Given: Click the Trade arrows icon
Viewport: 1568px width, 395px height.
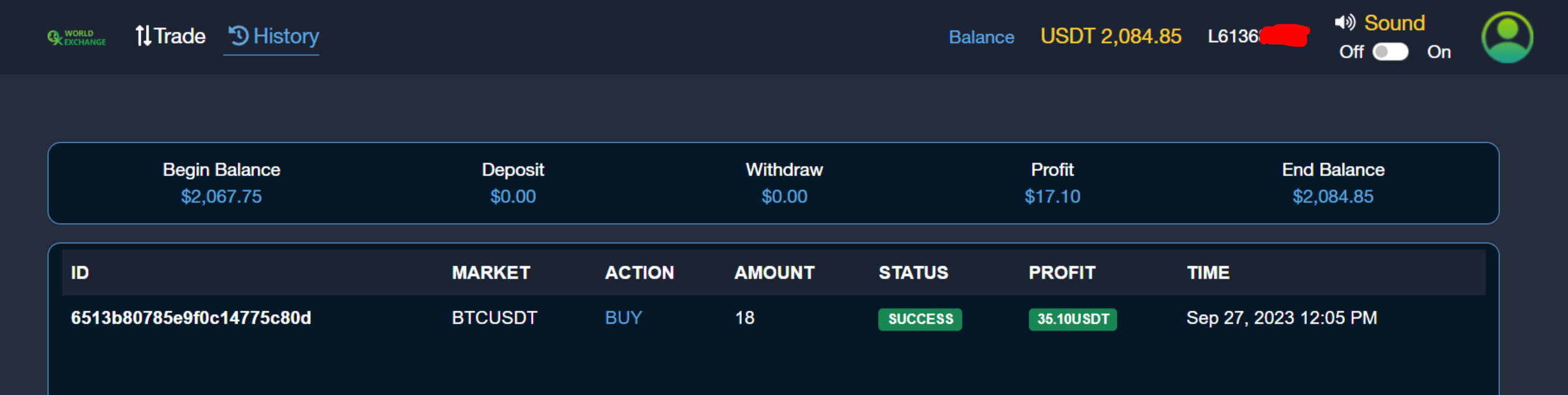Looking at the screenshot, I should [143, 36].
